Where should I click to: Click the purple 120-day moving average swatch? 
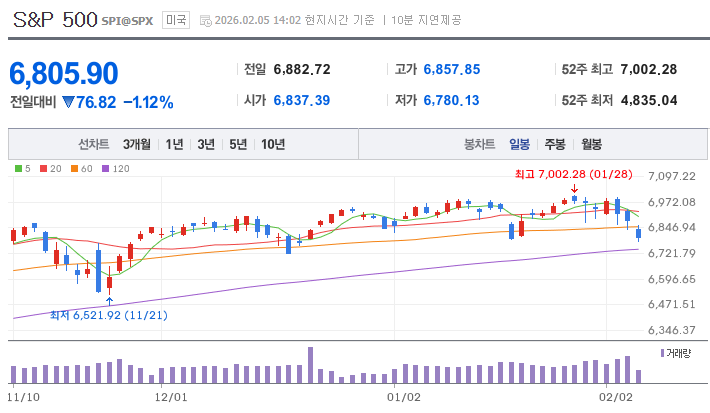[106, 168]
